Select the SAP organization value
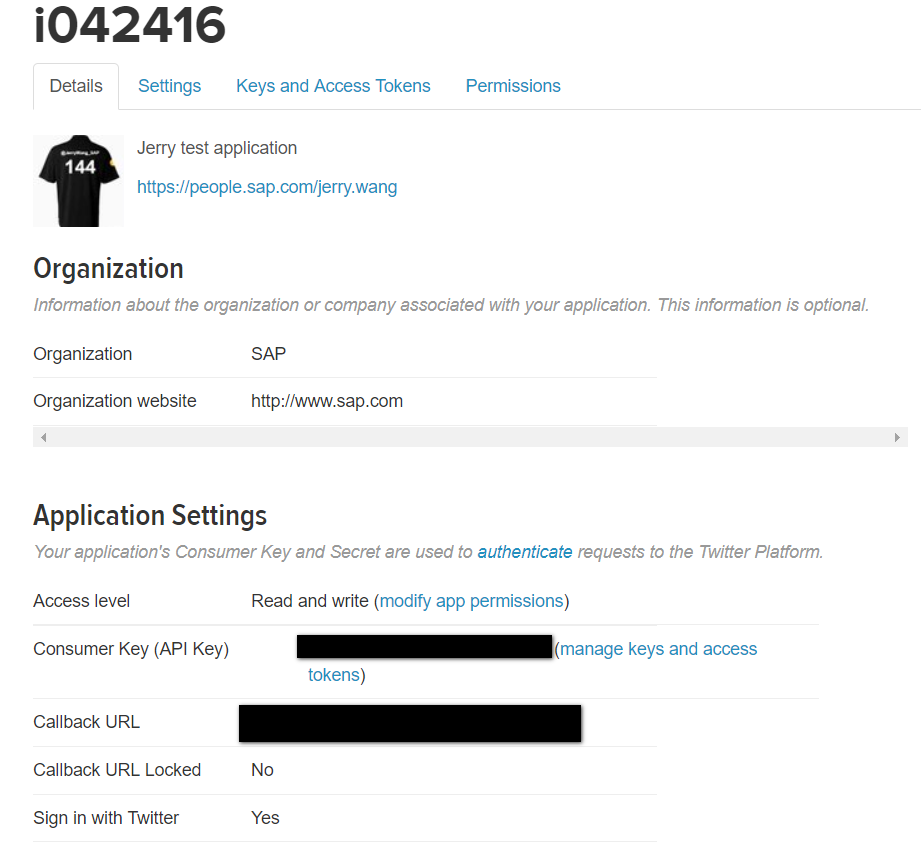This screenshot has width=921, height=842. click(268, 354)
